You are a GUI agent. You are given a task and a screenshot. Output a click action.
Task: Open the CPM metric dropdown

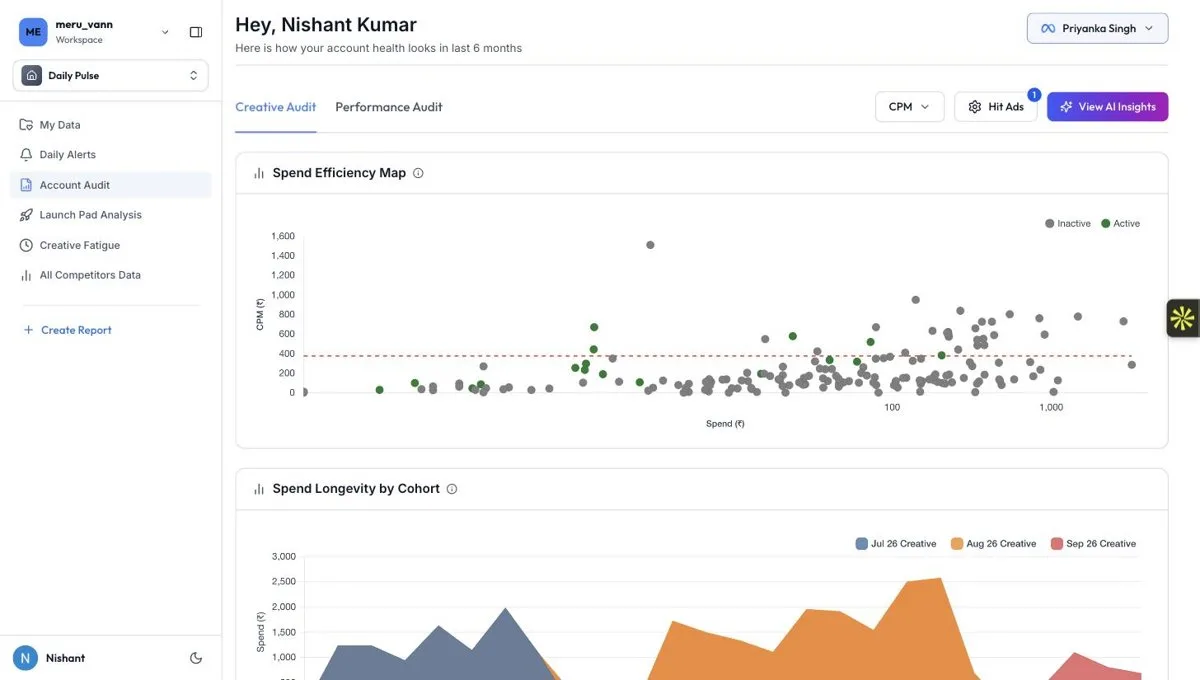[909, 107]
